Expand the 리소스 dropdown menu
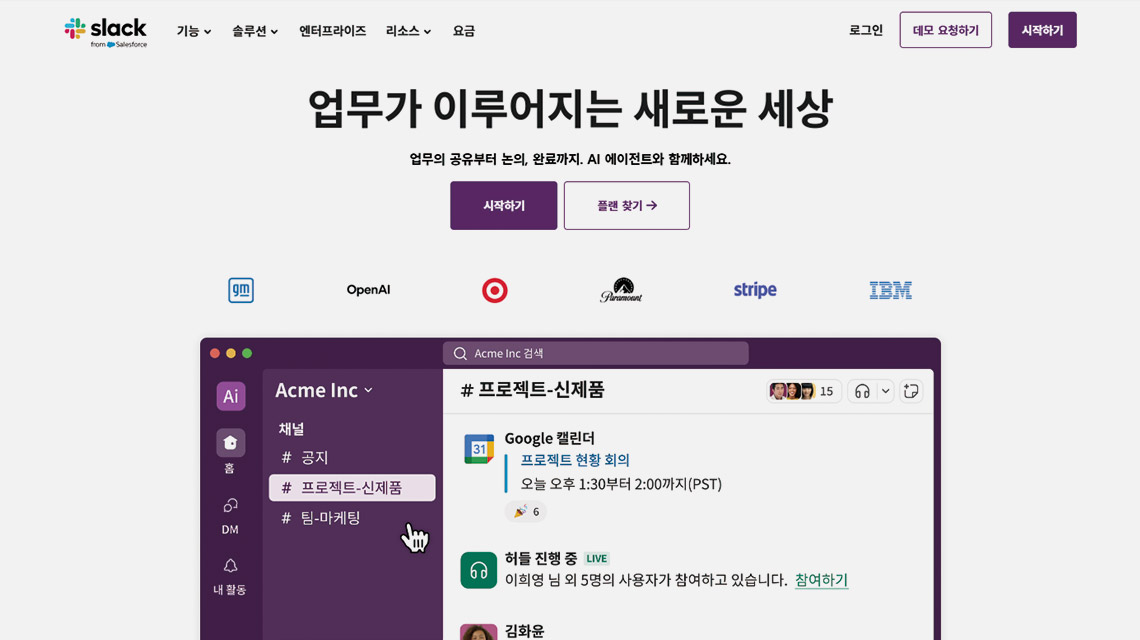1140x640 pixels. click(408, 31)
